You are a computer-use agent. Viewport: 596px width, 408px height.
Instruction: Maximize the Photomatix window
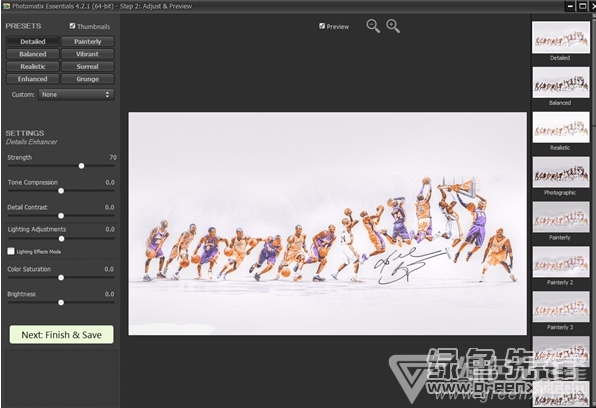(582, 6)
